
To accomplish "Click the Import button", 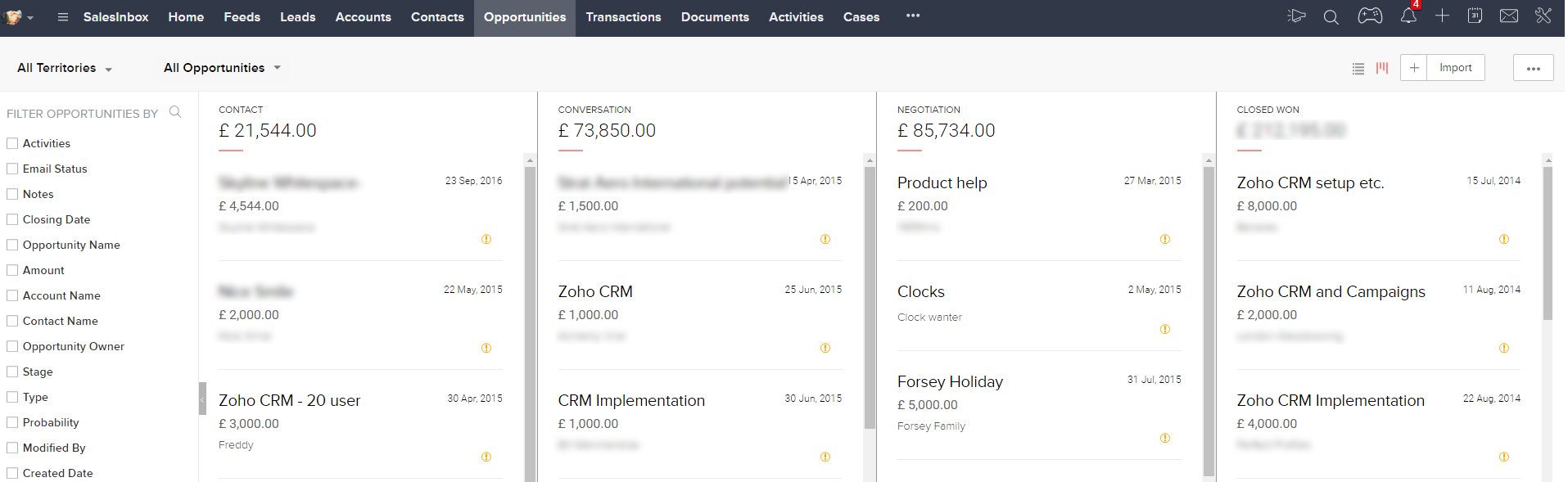I will click(x=1456, y=68).
